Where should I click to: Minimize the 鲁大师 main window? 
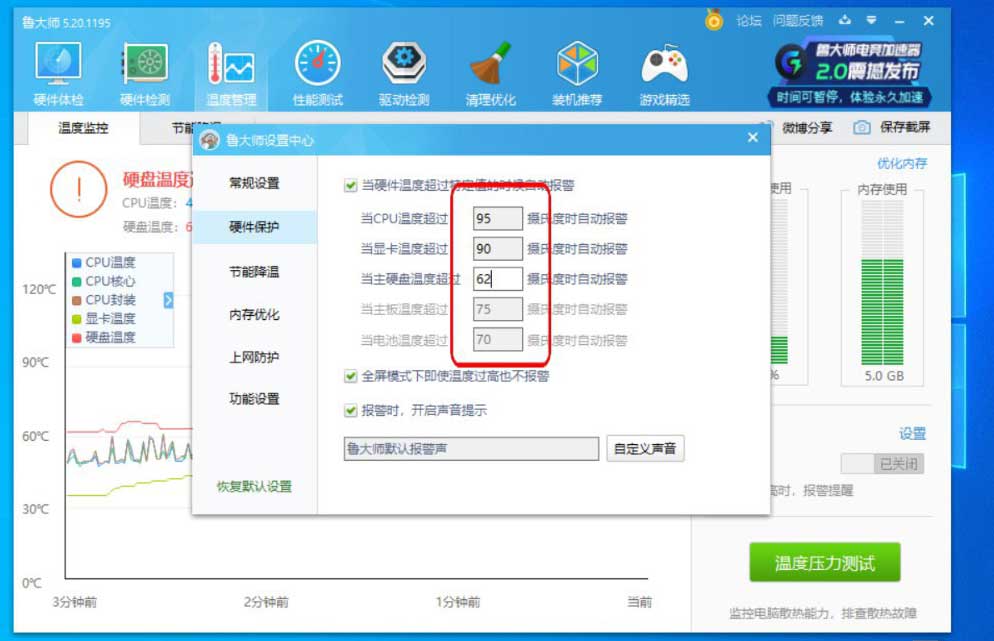click(x=900, y=21)
